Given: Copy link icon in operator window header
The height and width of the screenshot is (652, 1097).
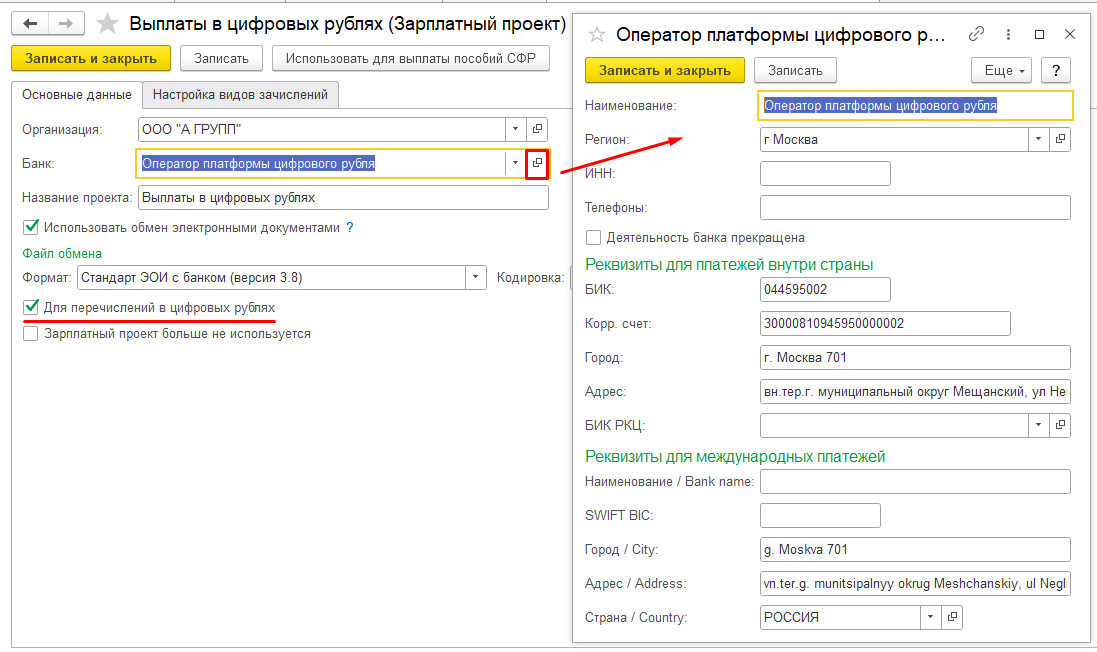Looking at the screenshot, I should click(976, 34).
